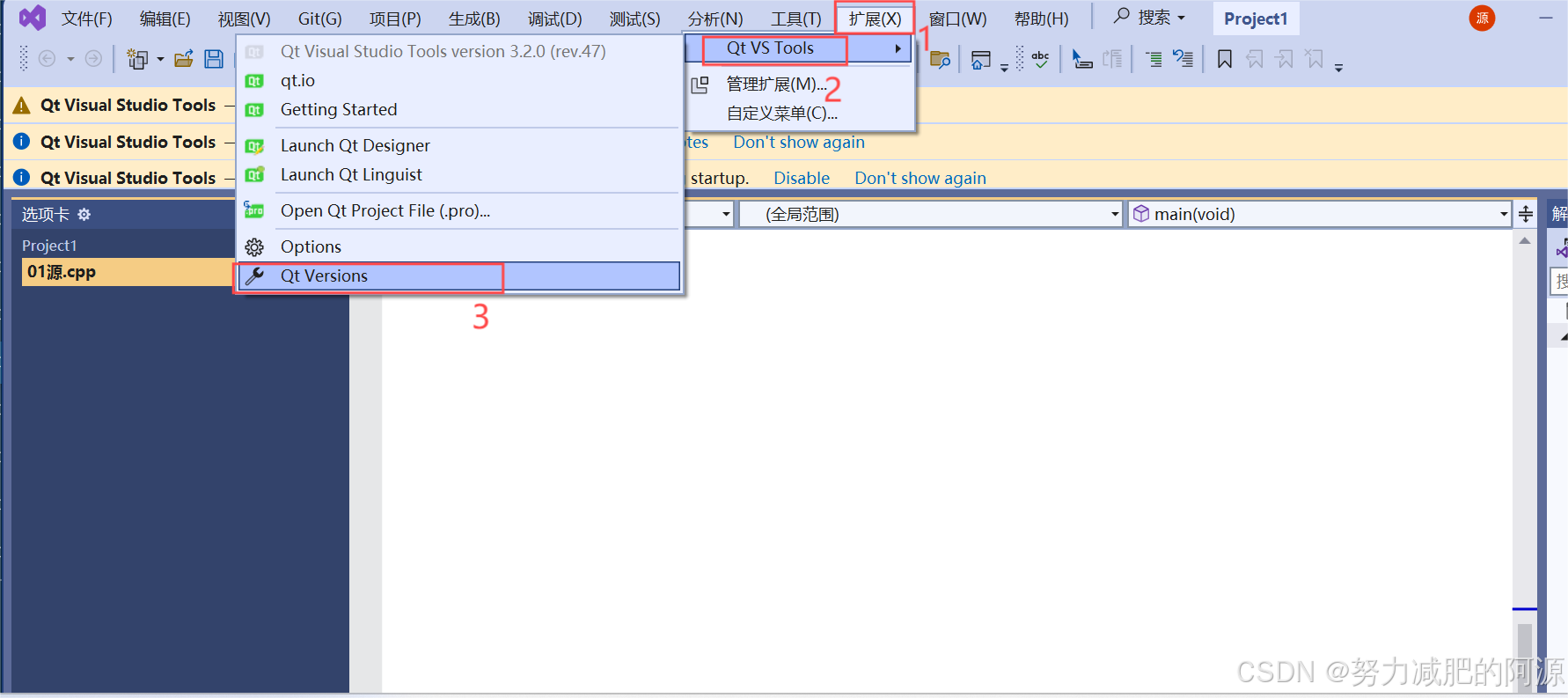Open the 编辑(E) menu
Screen dimensions: 1568x698
click(x=165, y=18)
